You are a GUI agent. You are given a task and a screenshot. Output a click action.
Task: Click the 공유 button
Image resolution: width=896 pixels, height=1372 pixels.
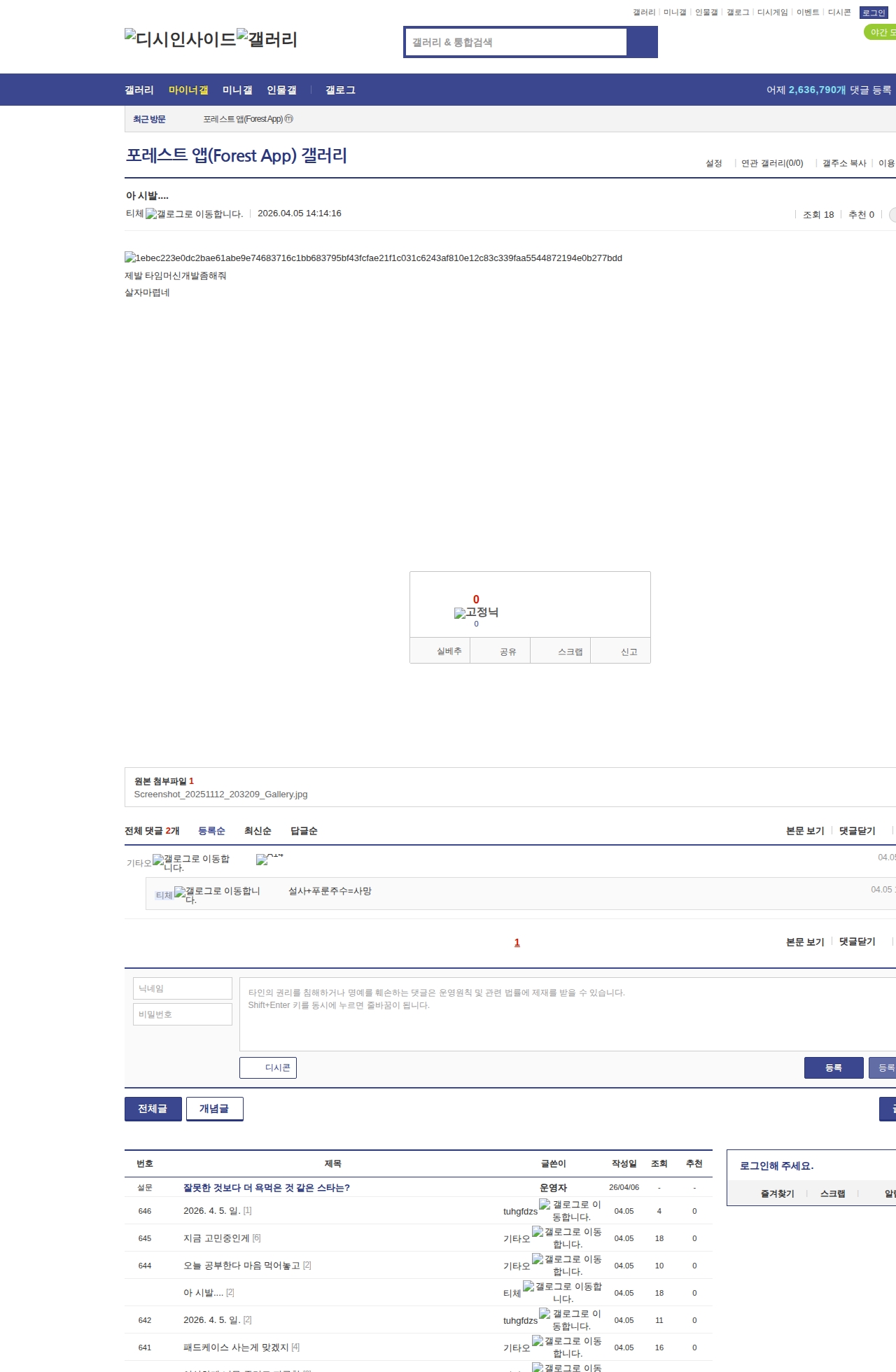point(500,651)
